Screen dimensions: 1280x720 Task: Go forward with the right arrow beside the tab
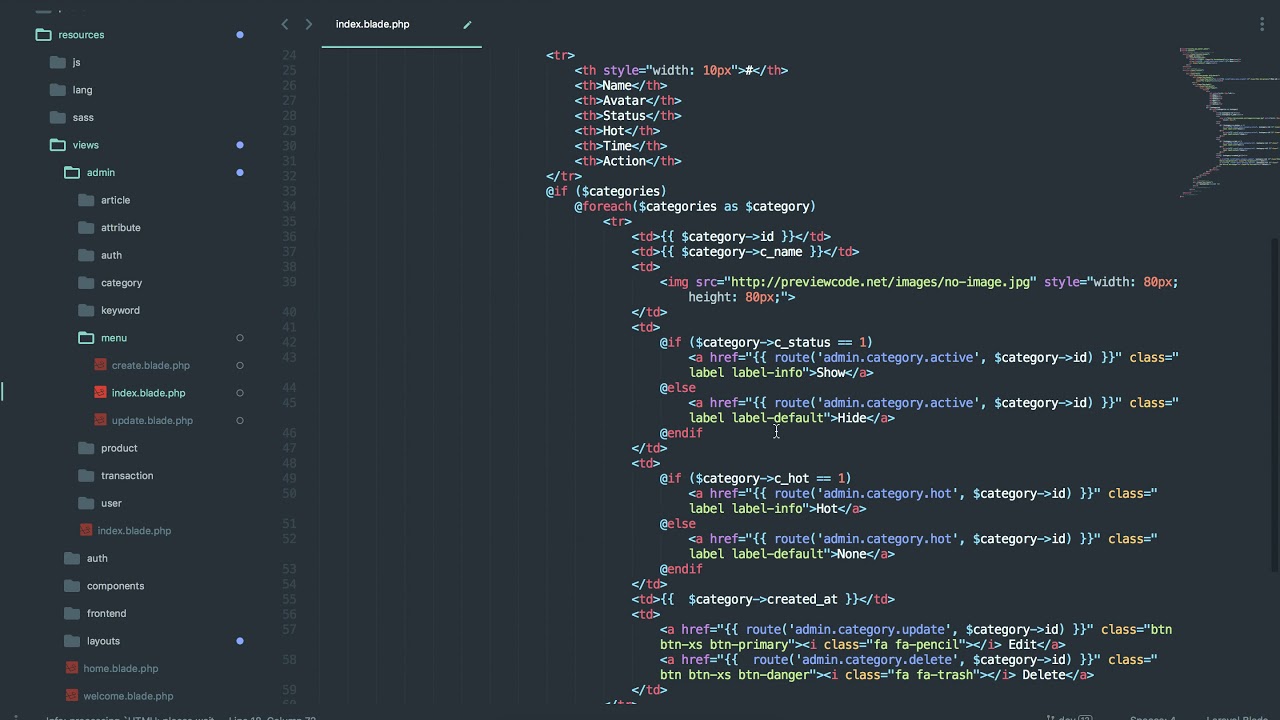tap(308, 24)
